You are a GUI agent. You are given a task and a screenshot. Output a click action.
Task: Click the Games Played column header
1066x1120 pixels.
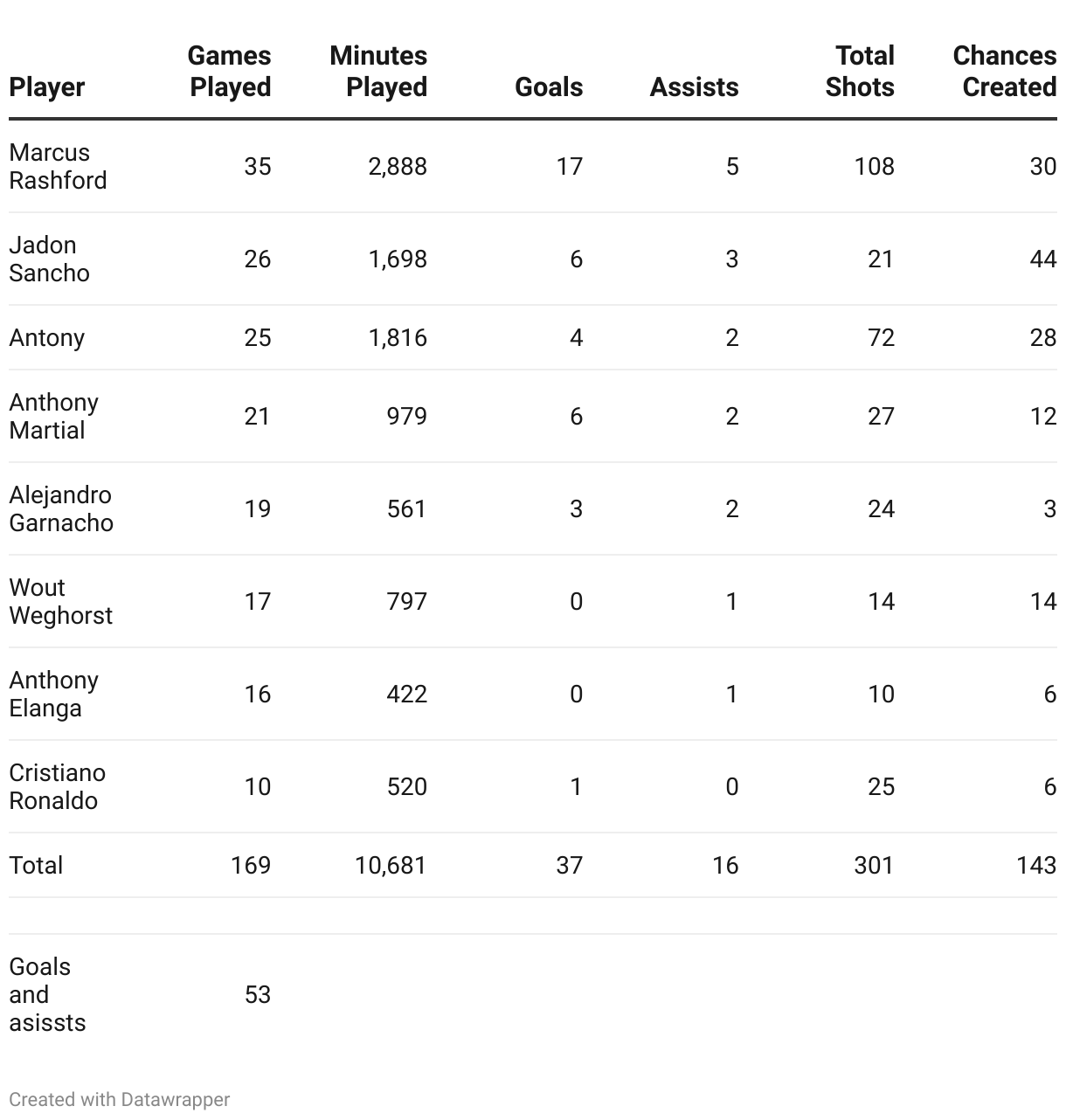click(230, 72)
